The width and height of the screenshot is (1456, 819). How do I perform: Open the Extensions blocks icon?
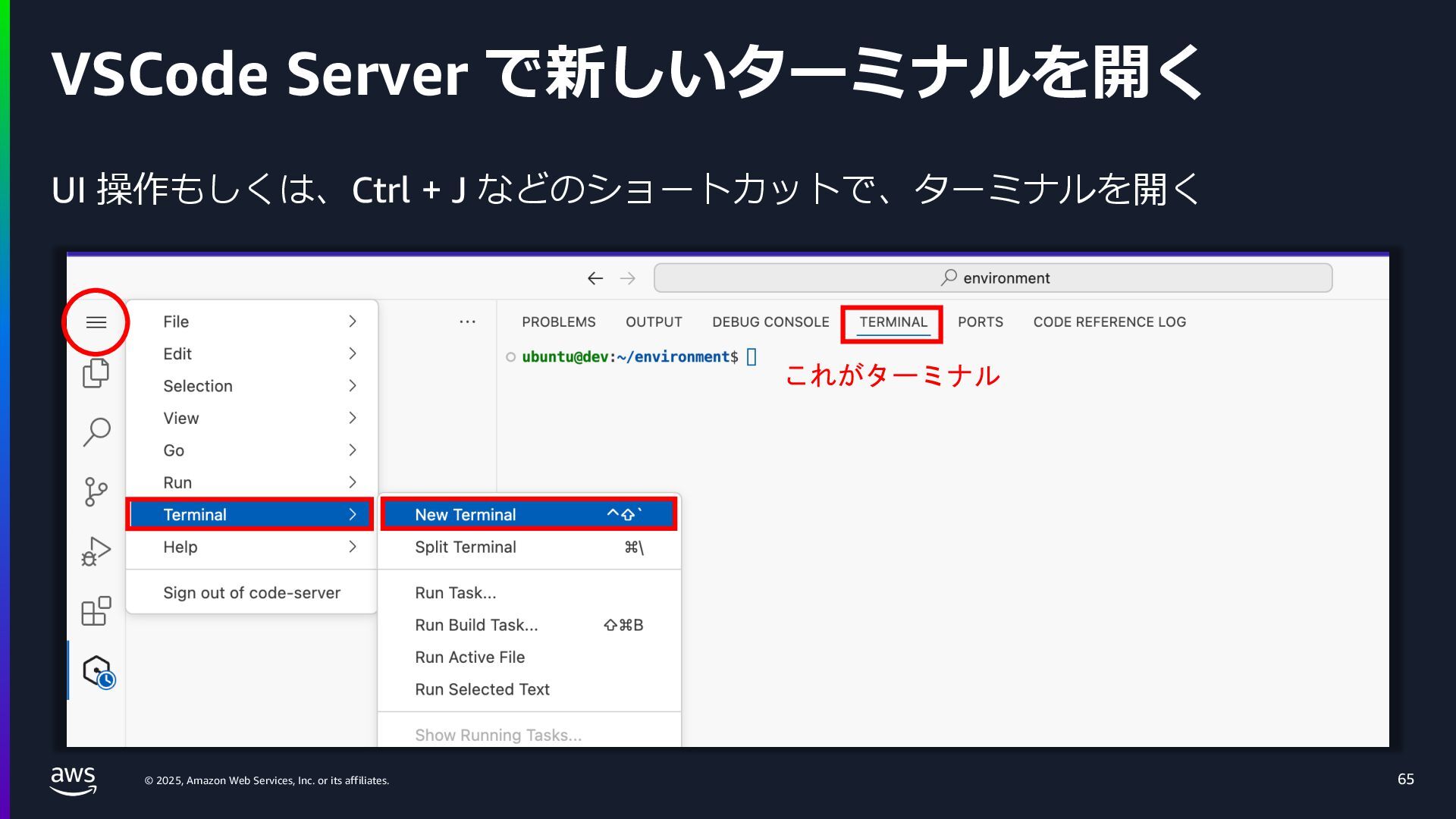click(96, 611)
